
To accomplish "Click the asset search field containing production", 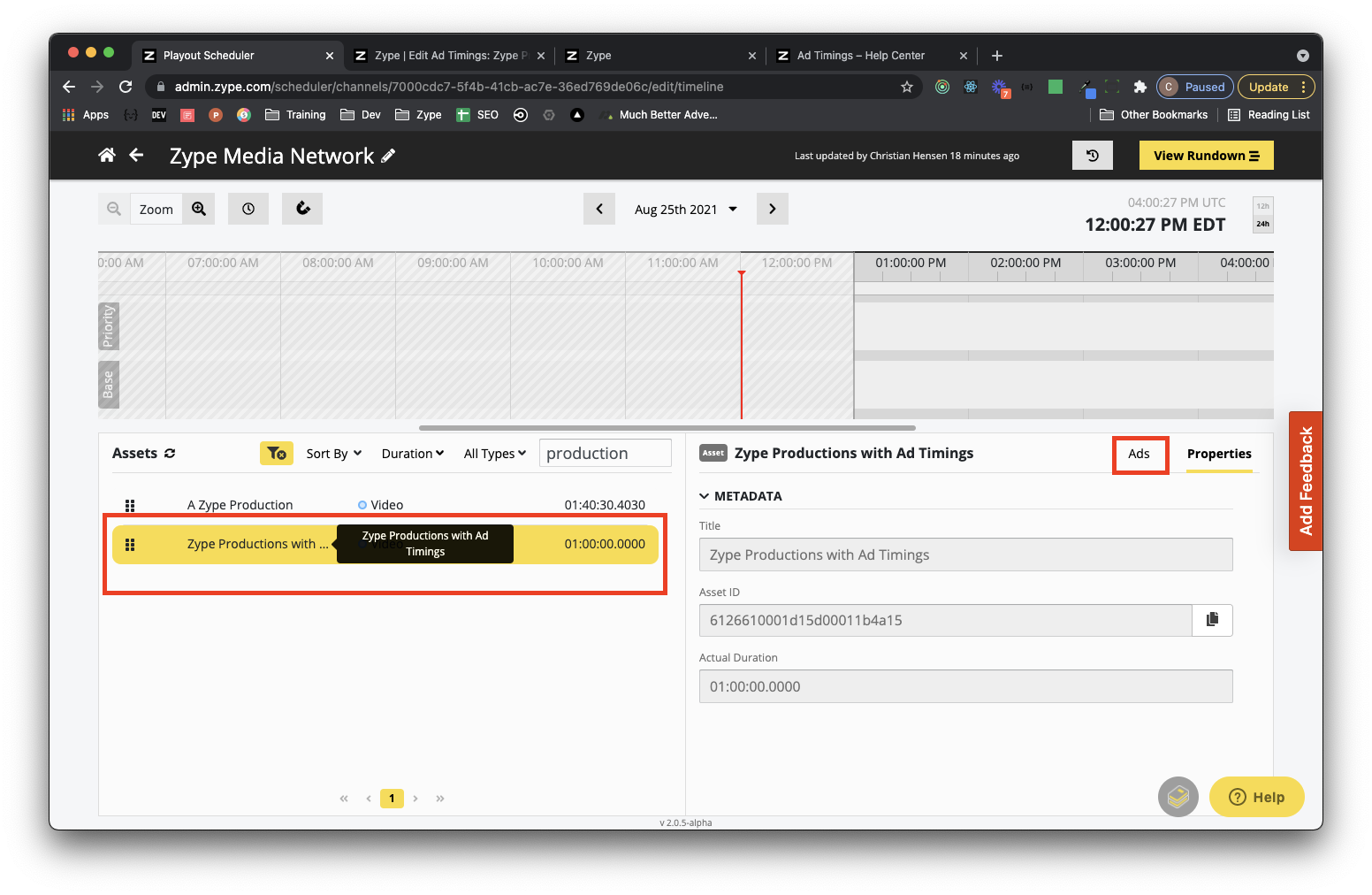I will tap(606, 453).
